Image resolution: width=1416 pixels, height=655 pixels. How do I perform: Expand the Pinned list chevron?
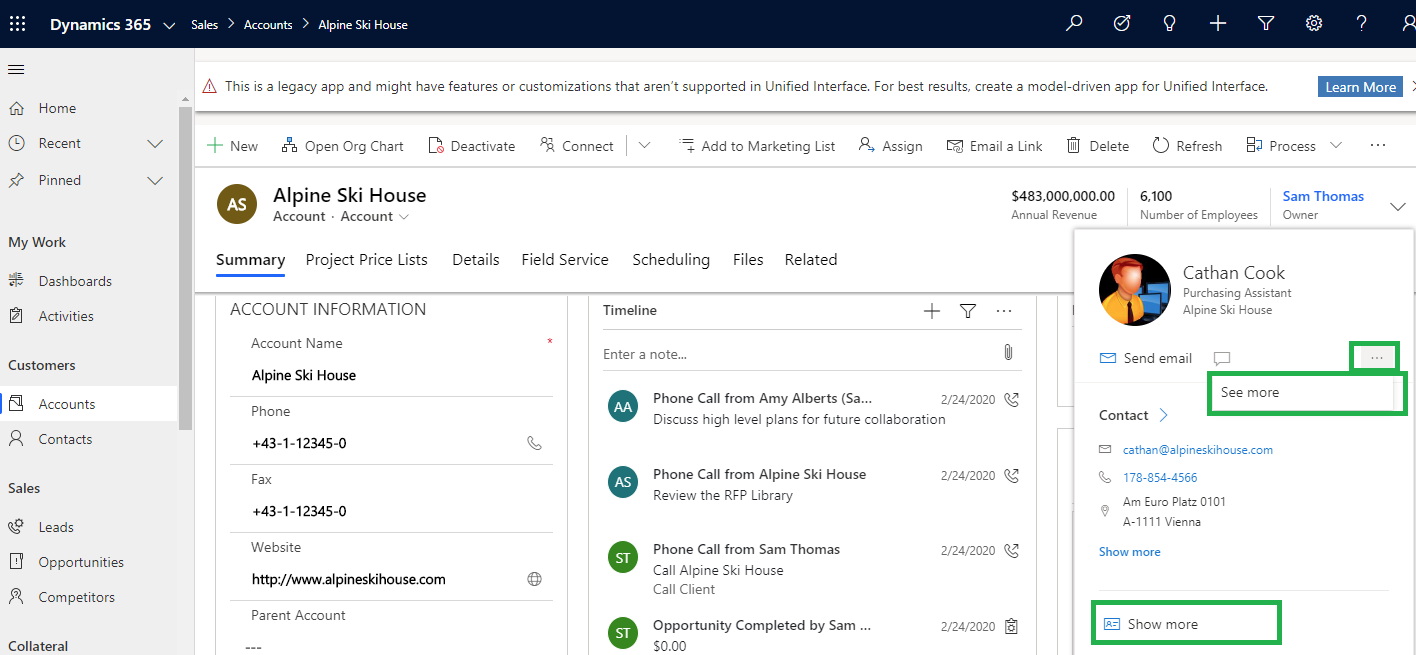pos(155,181)
